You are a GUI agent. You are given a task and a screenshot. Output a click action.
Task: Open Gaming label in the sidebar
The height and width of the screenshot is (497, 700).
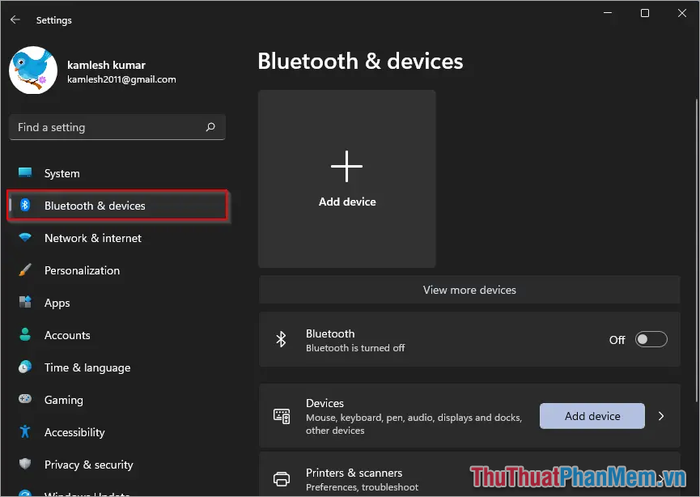[x=64, y=400]
